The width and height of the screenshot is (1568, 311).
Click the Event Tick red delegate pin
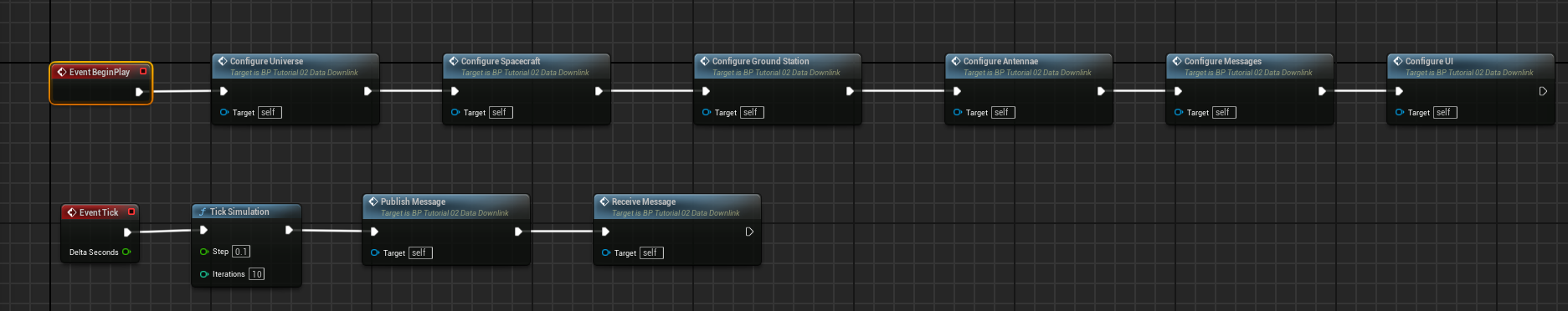tap(131, 212)
